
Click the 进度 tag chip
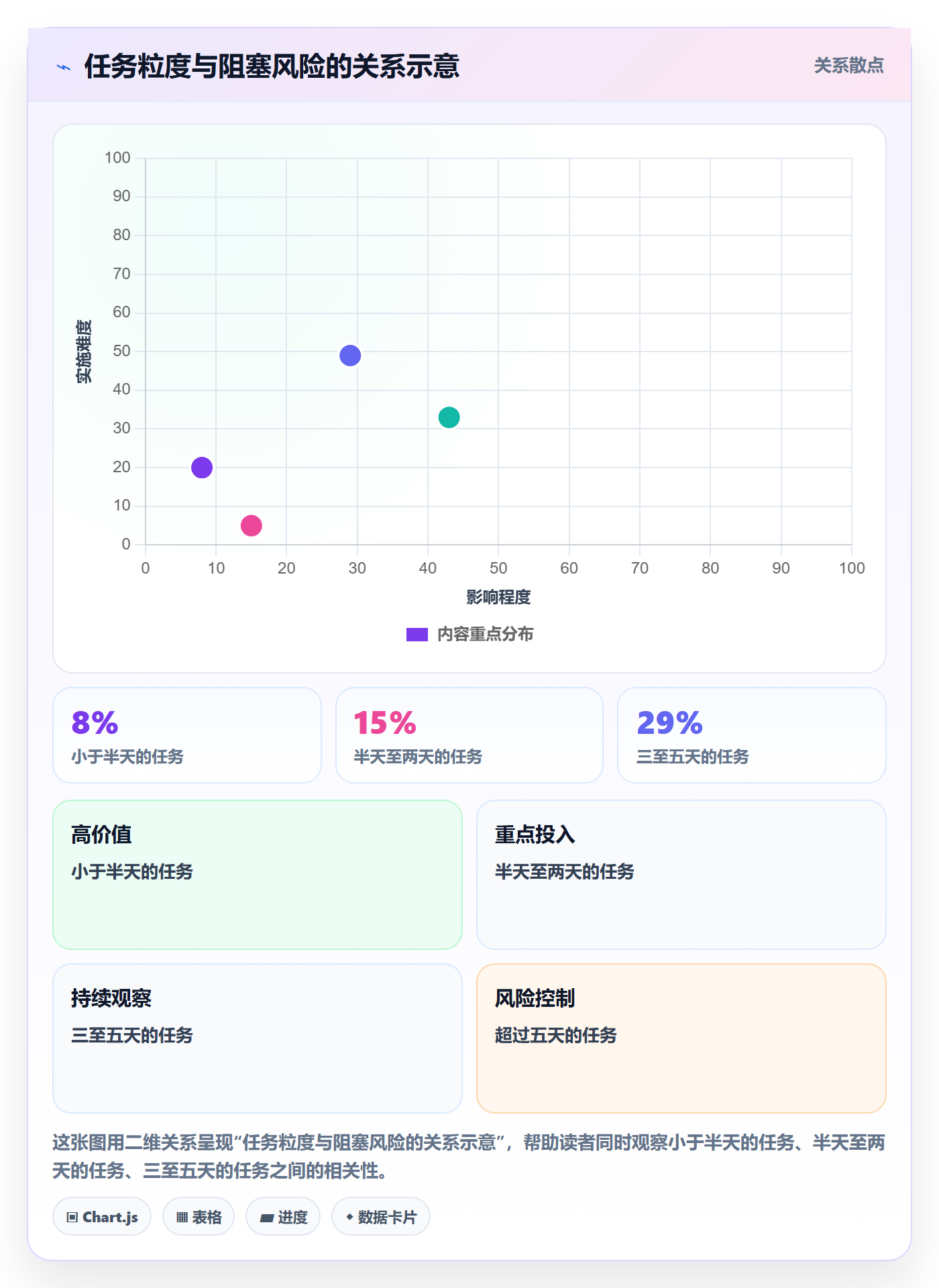point(283,1217)
